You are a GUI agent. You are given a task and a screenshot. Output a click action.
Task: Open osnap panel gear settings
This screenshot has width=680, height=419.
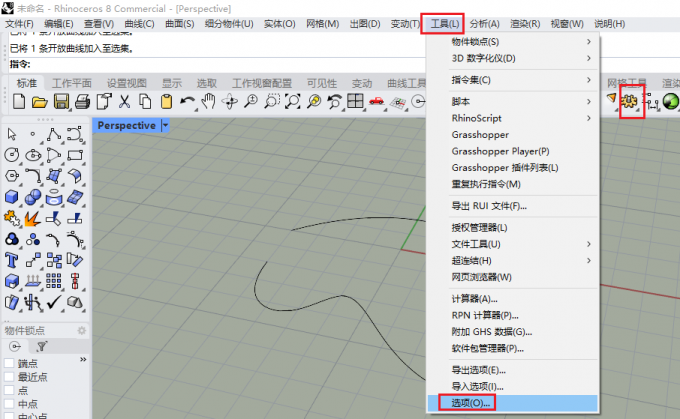tap(82, 331)
